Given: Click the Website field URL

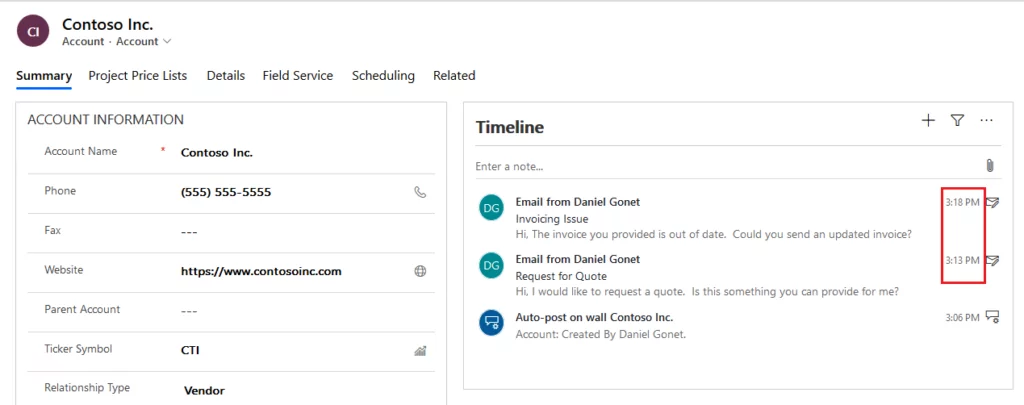Looking at the screenshot, I should point(261,271).
